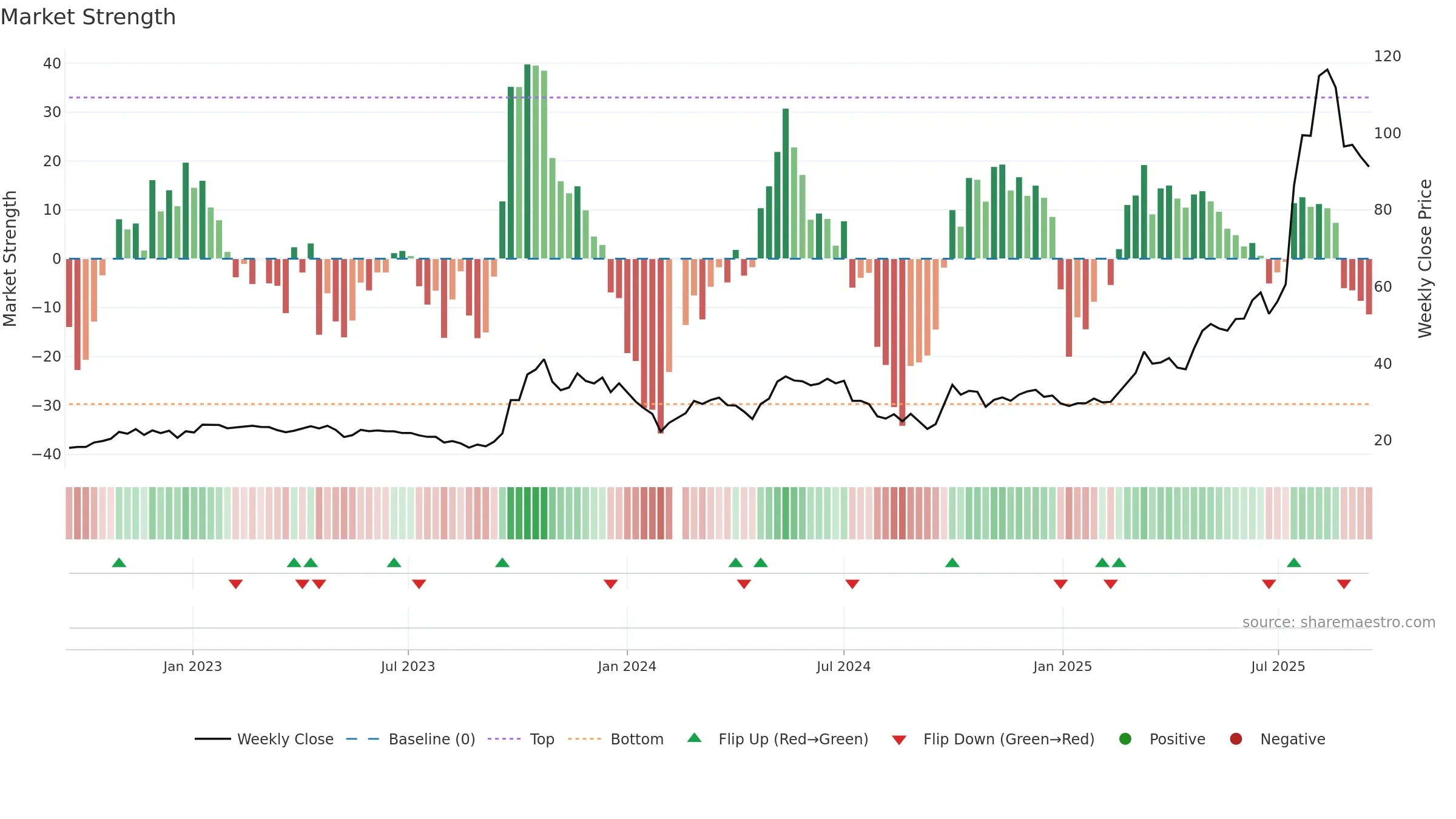Click the green flip-up marker just before Jul 2023
The height and width of the screenshot is (819, 1456).
tap(394, 562)
